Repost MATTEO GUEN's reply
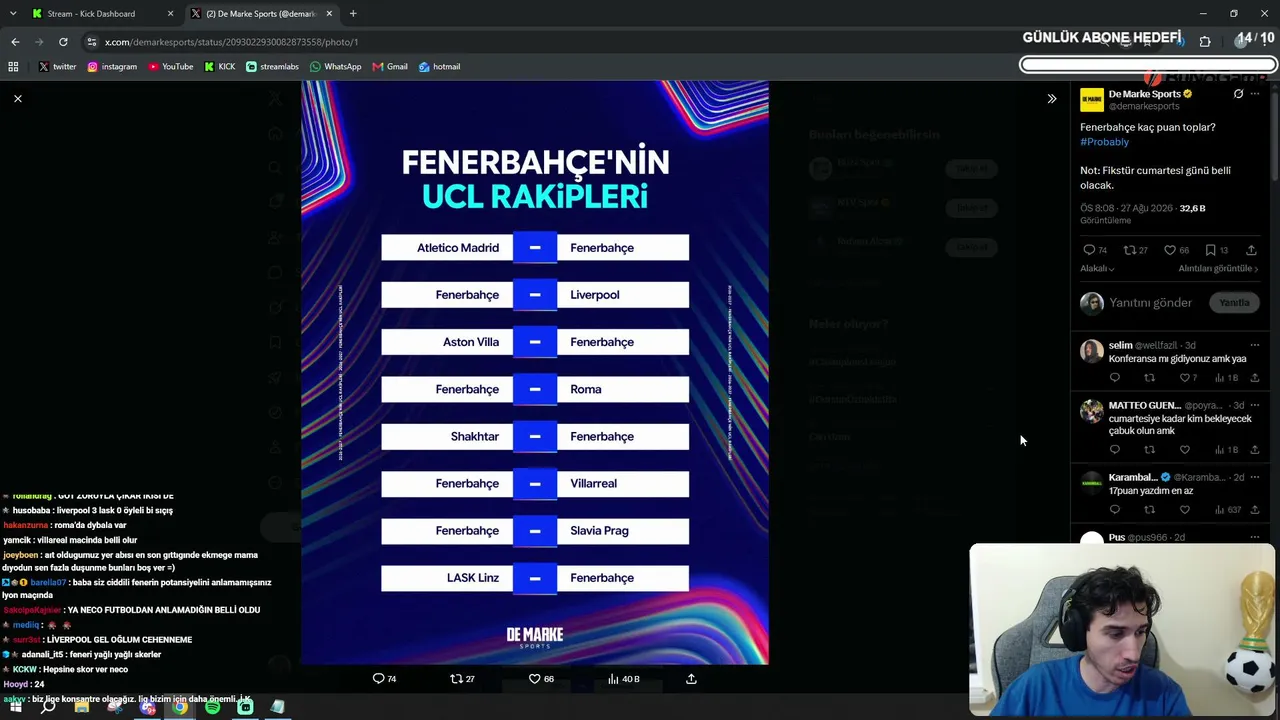This screenshot has width=1280, height=720. tap(1150, 450)
